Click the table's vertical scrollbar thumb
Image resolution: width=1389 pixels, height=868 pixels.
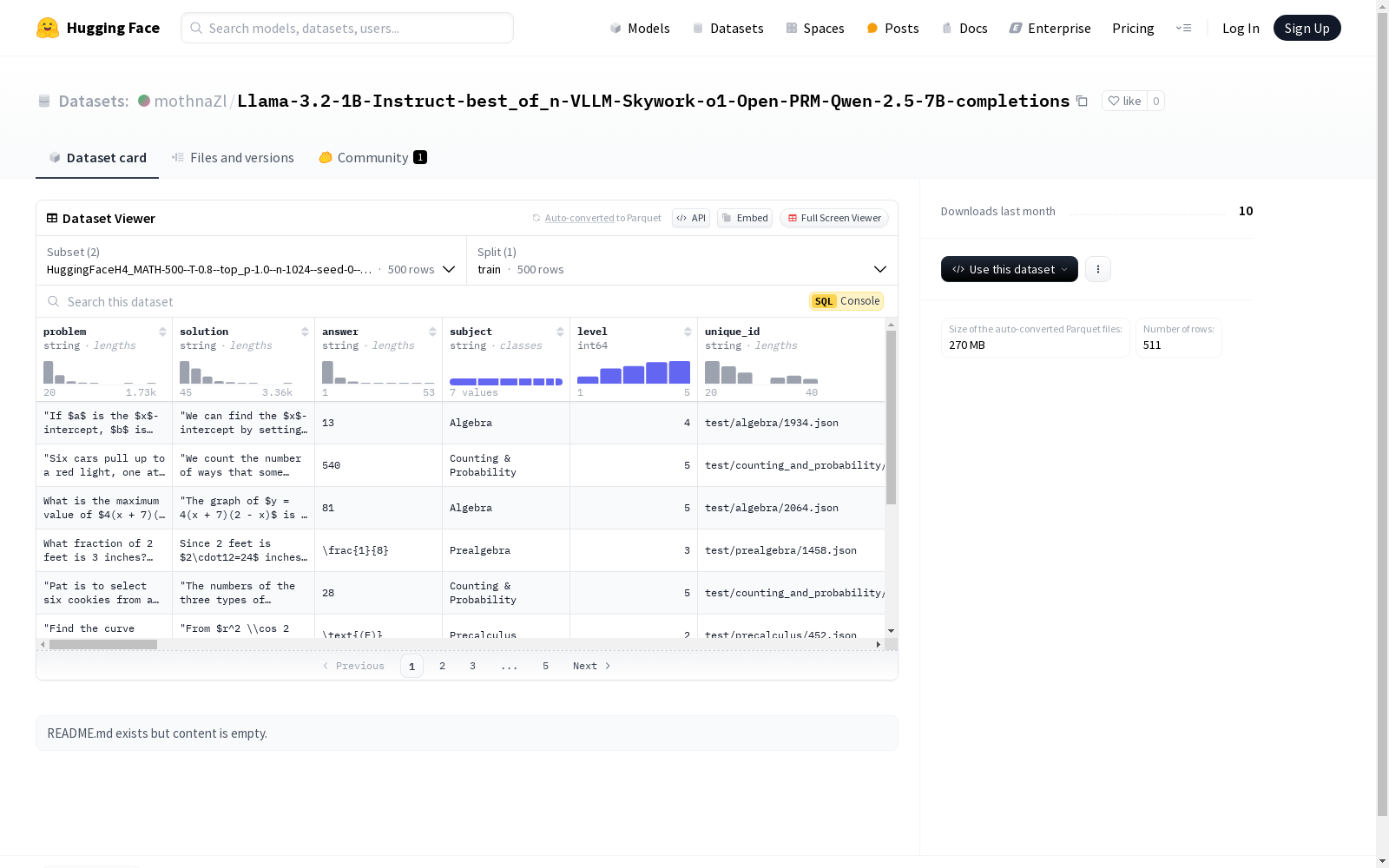tap(891, 417)
